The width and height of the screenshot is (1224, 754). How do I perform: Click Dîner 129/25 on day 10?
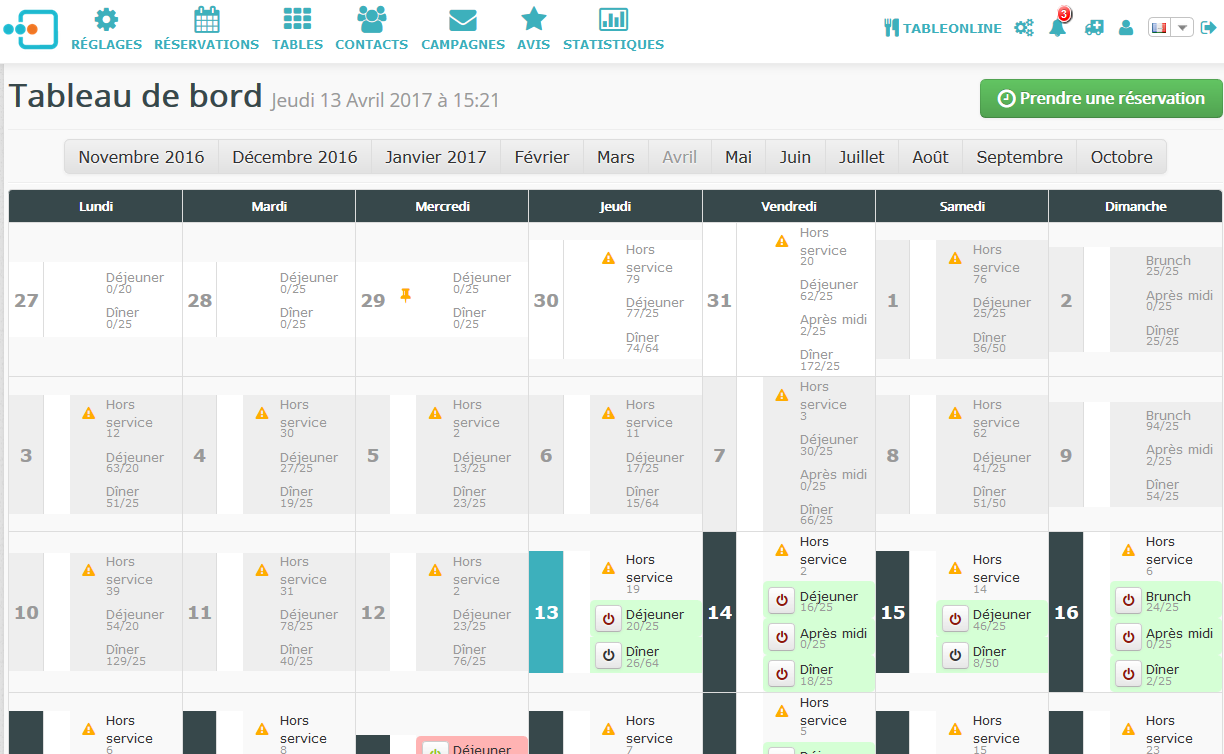[126, 655]
